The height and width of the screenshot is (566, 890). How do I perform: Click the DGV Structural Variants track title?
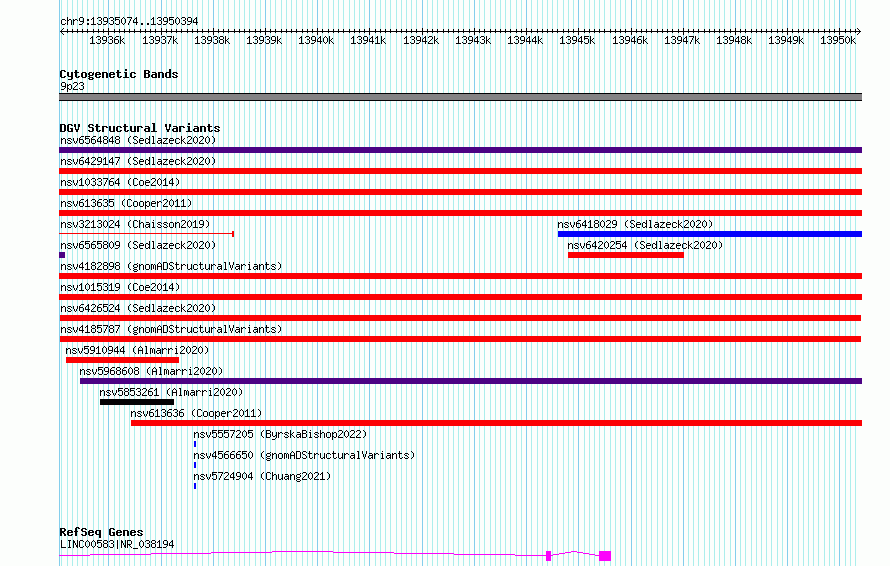(x=140, y=128)
